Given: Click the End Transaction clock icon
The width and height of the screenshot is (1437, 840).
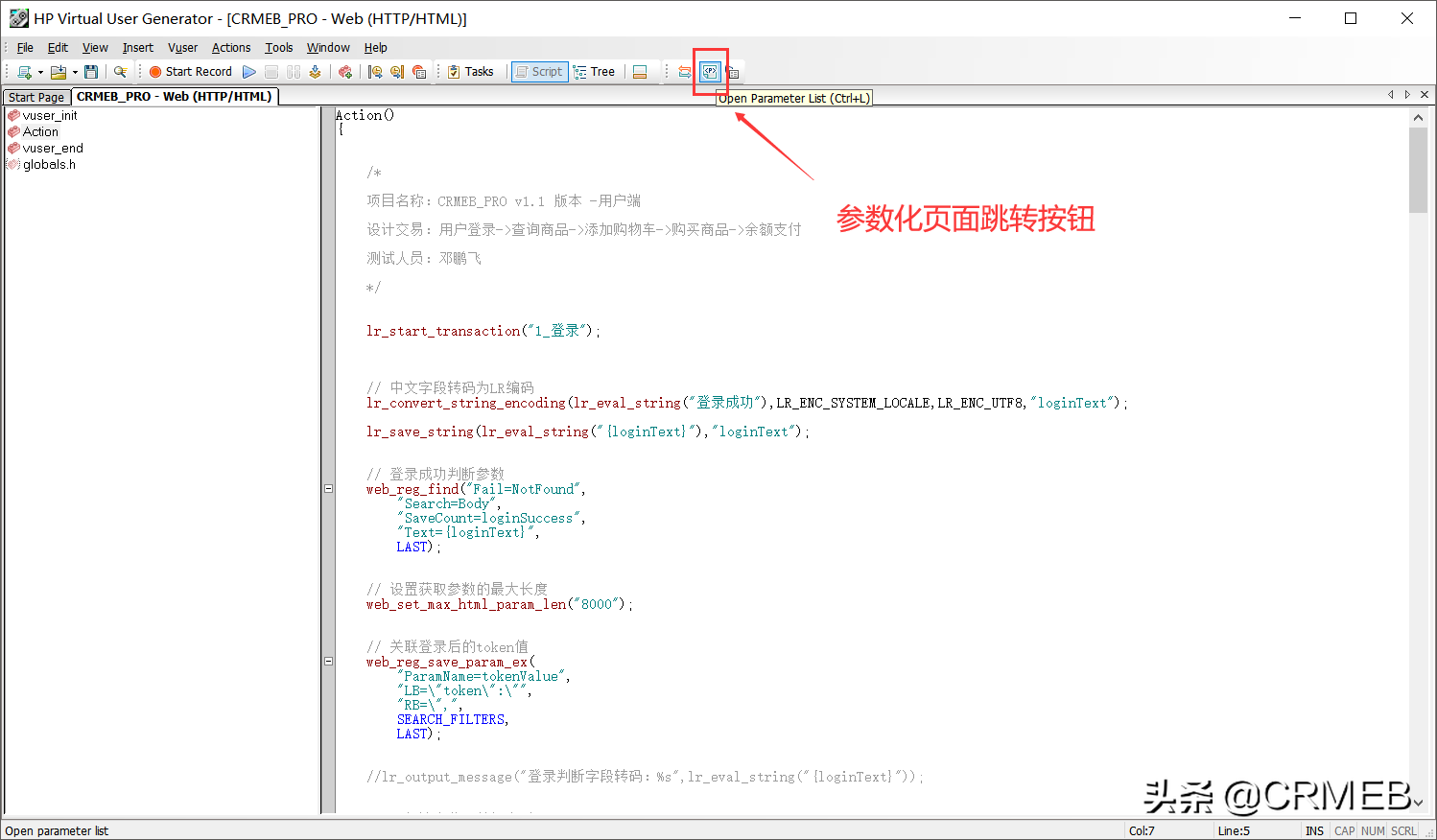Looking at the screenshot, I should (397, 72).
